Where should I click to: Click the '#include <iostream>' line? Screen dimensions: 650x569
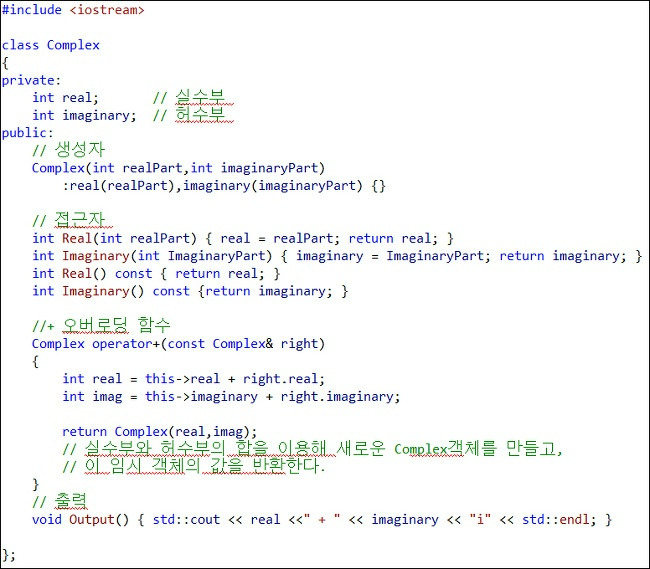click(x=73, y=10)
